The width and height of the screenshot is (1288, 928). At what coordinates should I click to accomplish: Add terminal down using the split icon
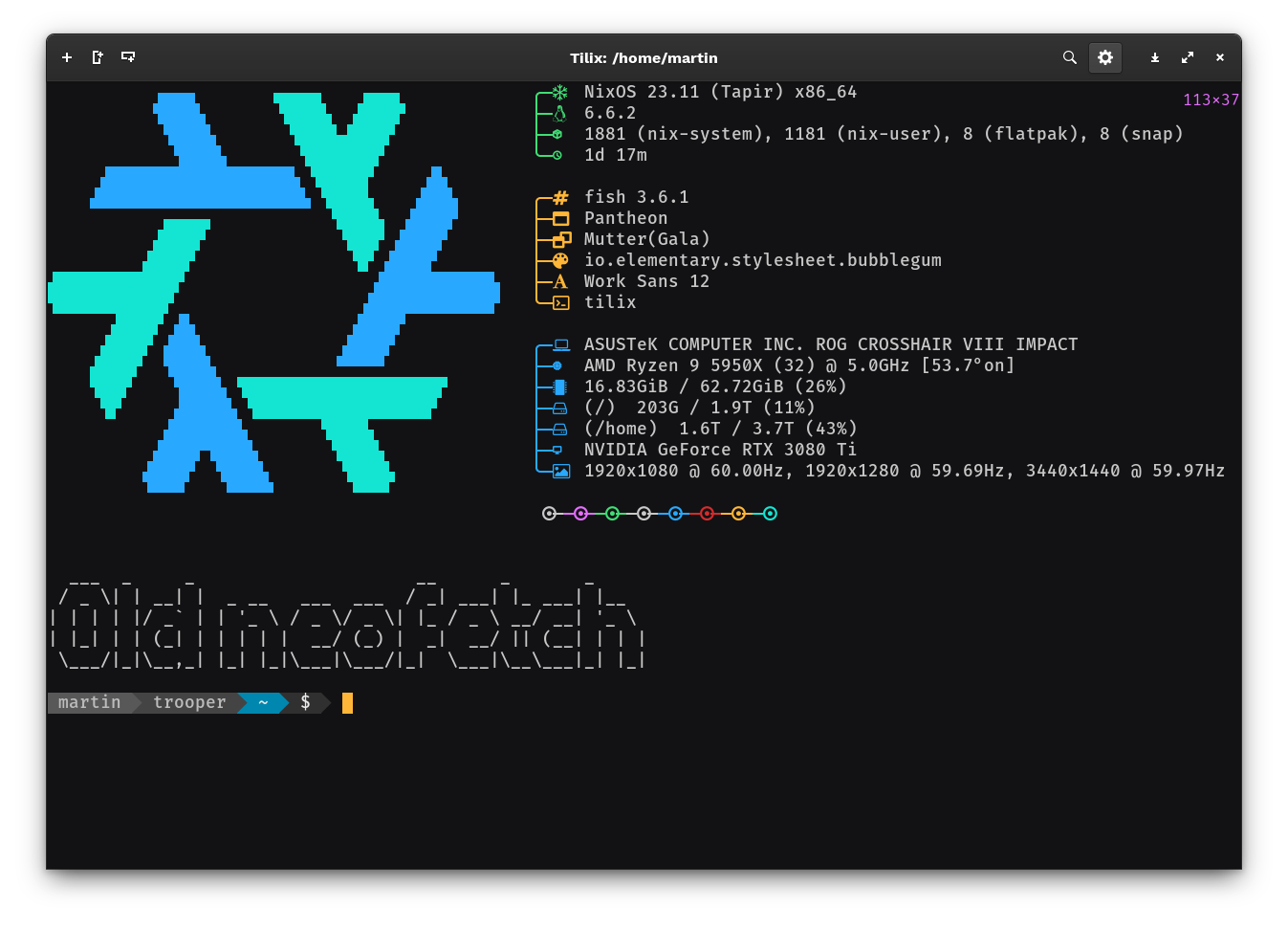click(128, 57)
